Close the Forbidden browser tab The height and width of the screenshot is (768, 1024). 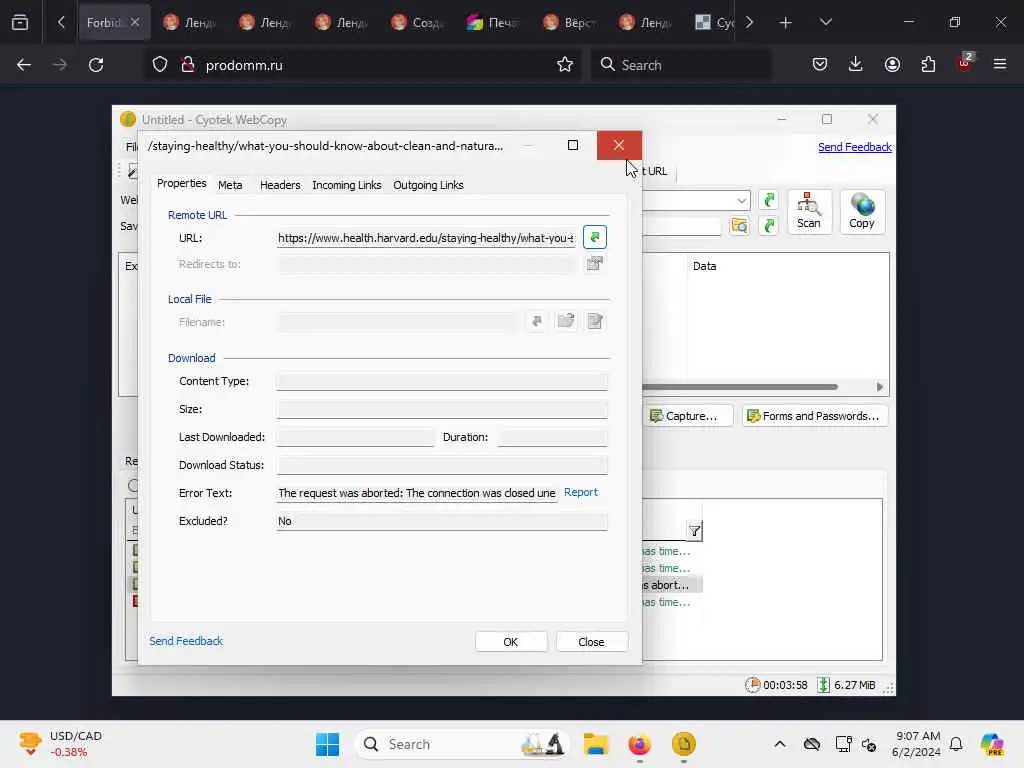(x=135, y=22)
